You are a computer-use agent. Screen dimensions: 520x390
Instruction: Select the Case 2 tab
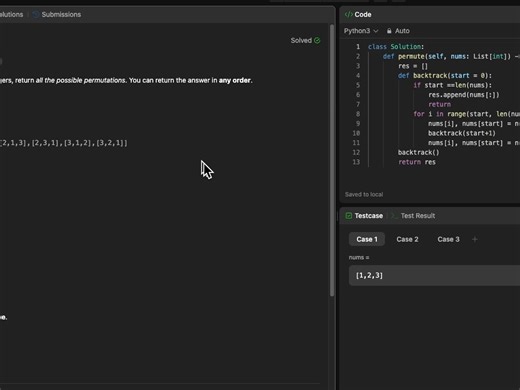[x=407, y=239]
